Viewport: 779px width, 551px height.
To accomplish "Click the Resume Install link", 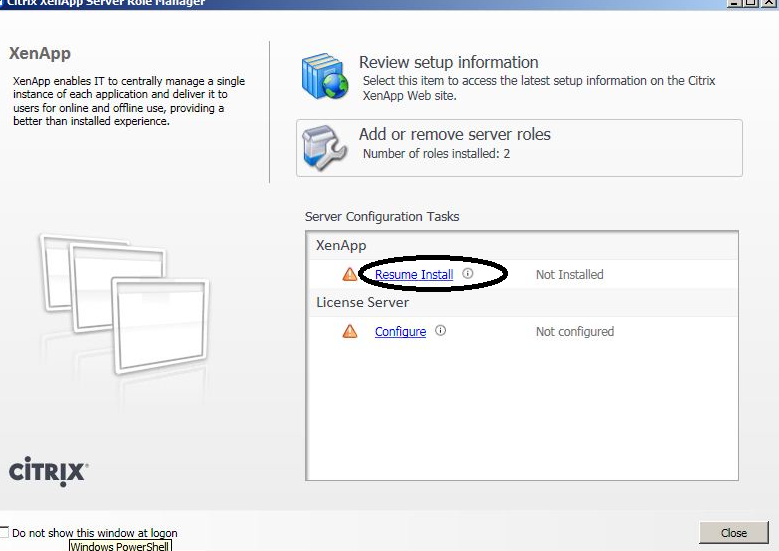I will (x=414, y=274).
